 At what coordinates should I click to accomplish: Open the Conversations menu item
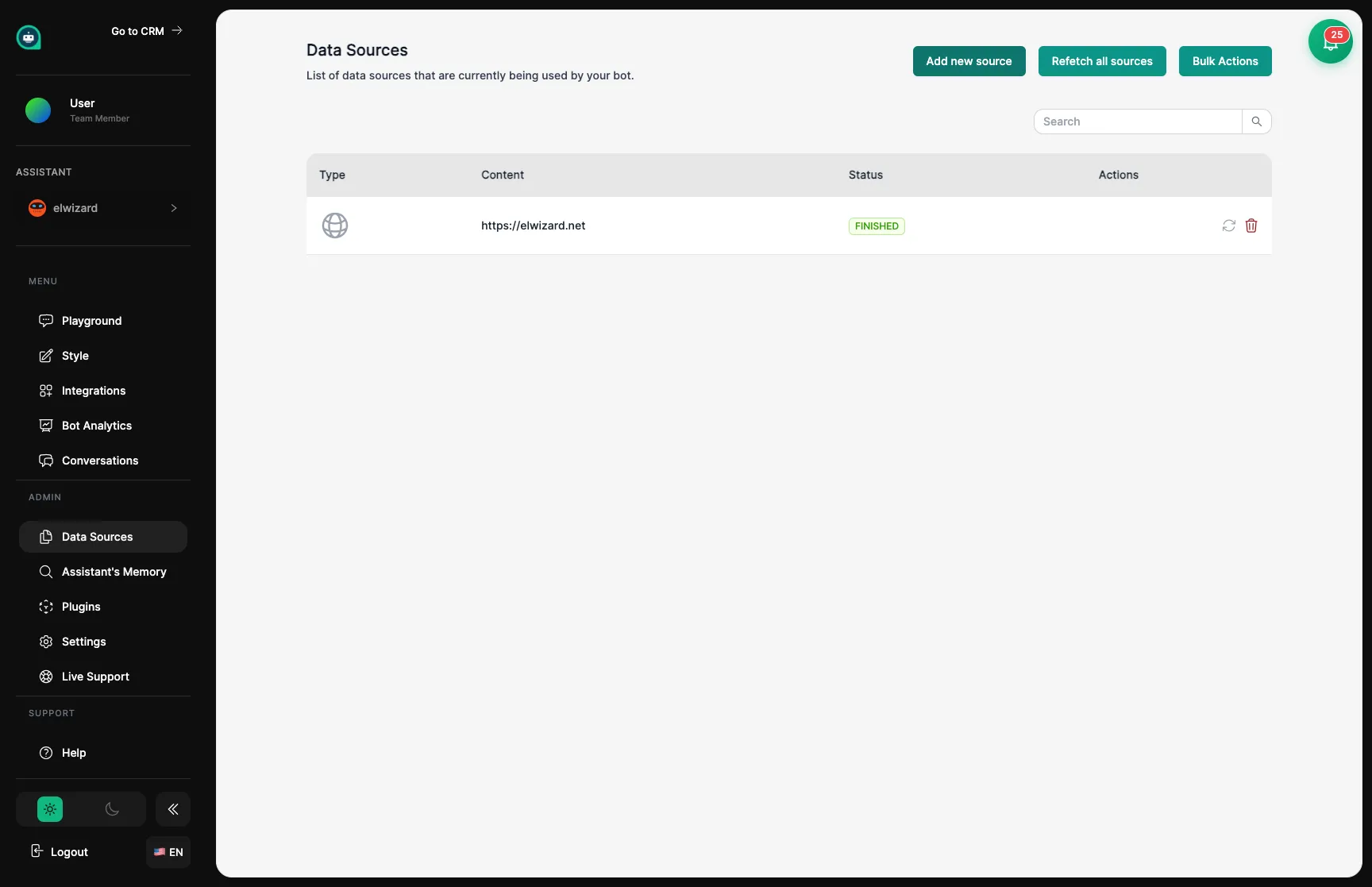pos(103,461)
